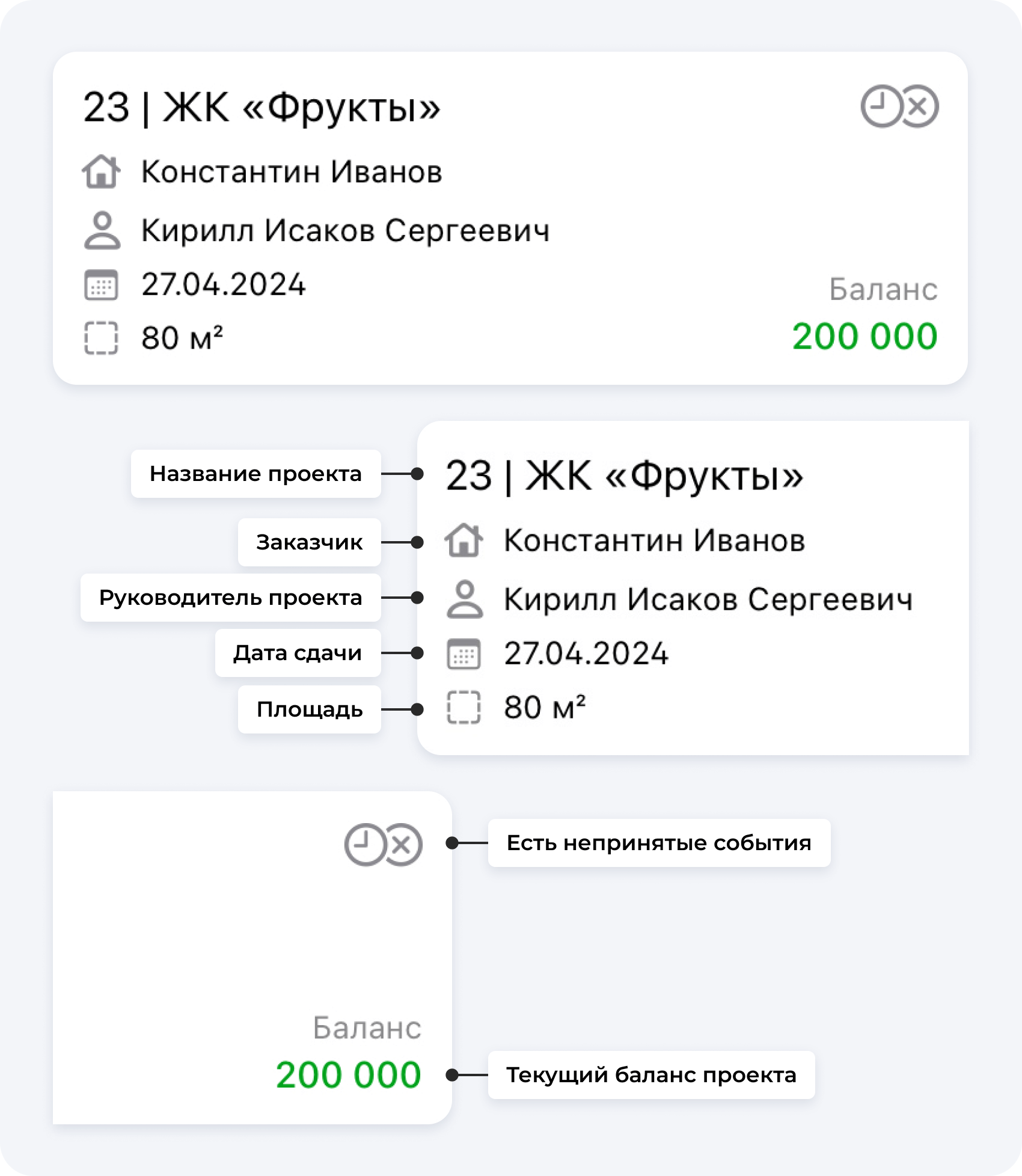This screenshot has height=1176, width=1022.
Task: Click the 'Есть непринятые события' callout label
Action: click(659, 843)
